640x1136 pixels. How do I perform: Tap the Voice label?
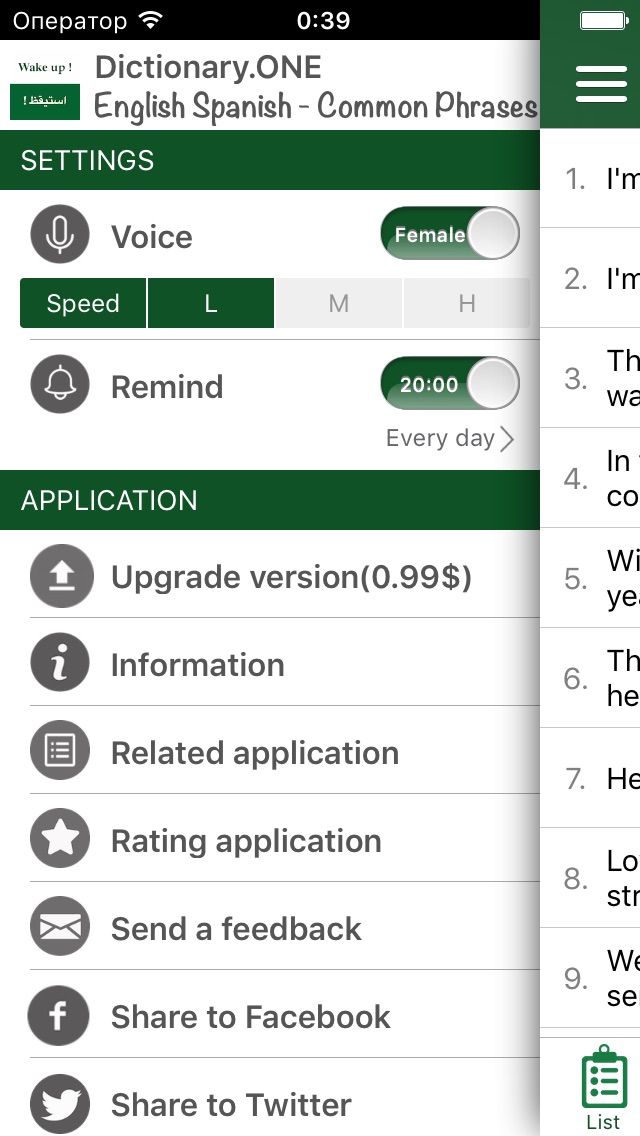(x=151, y=237)
